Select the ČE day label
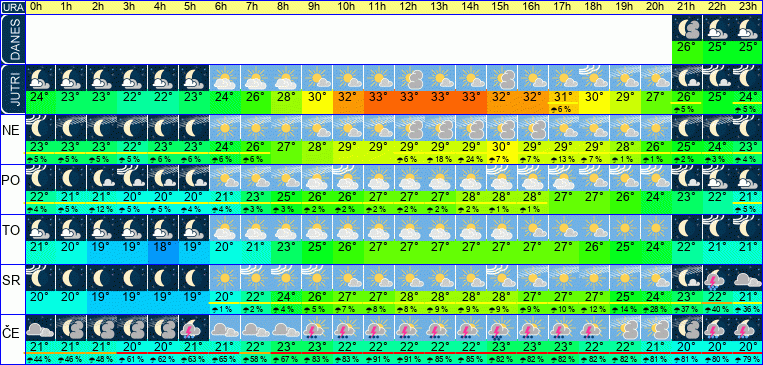The image size is (763, 365). [12, 333]
